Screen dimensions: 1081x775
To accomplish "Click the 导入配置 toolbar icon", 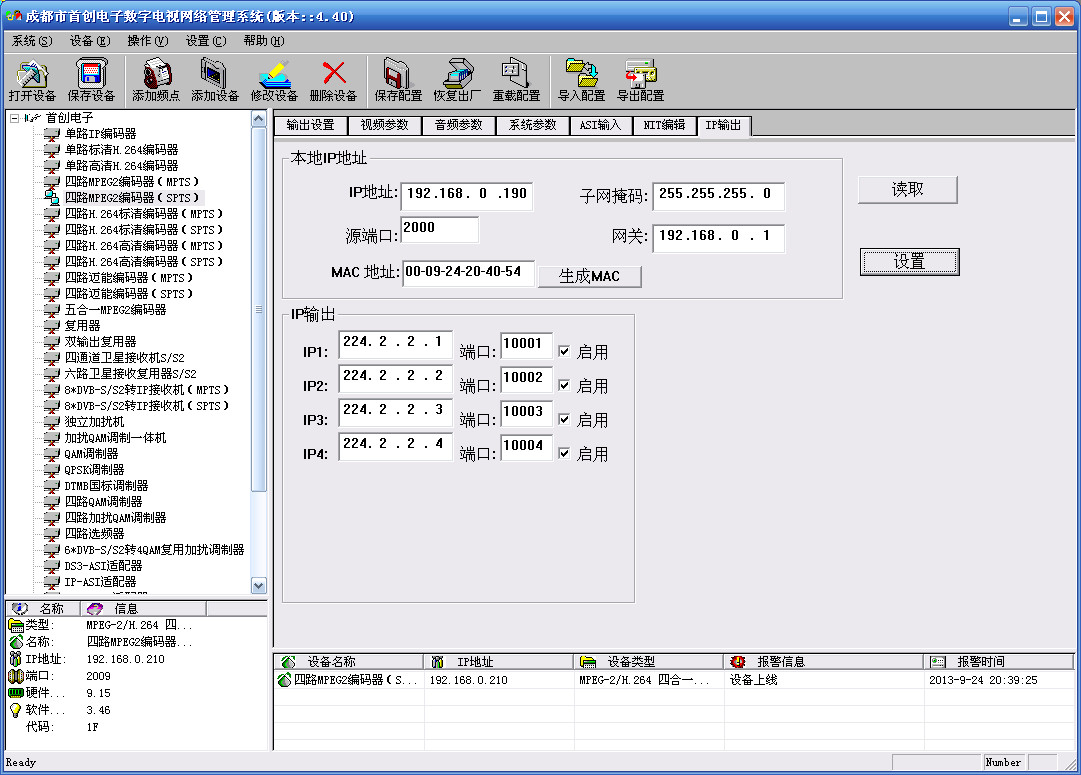I will (581, 73).
